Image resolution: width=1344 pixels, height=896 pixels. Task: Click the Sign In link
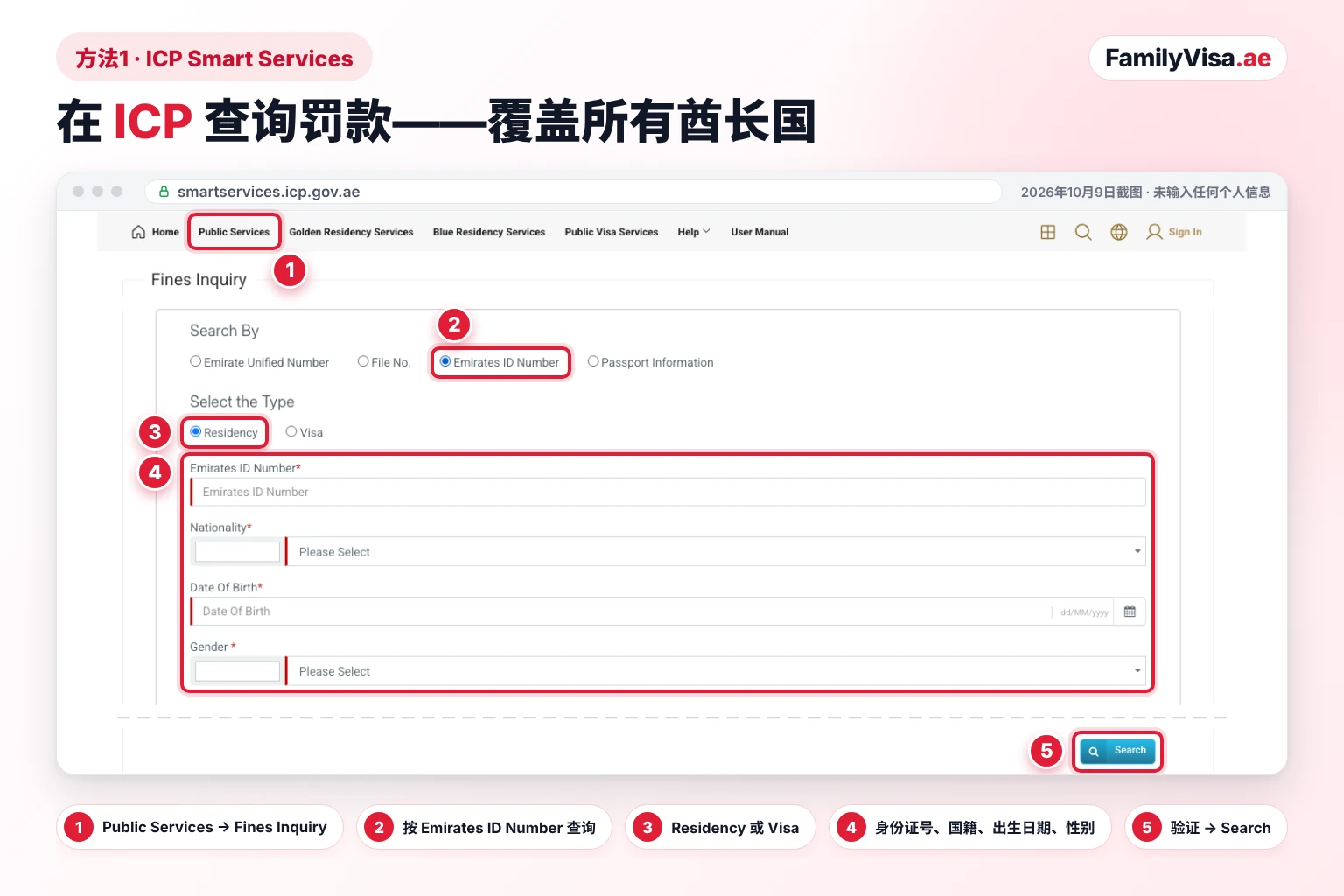coord(1185,232)
